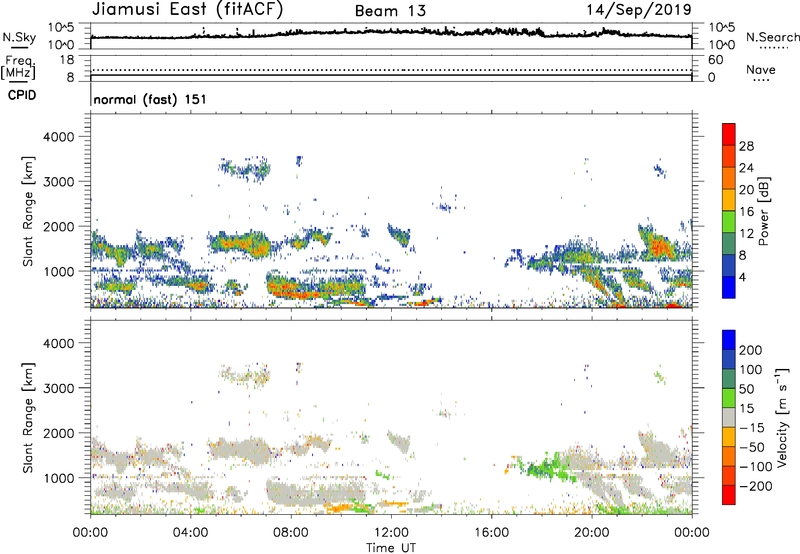Image resolution: width=800 pixels, height=554 pixels.
Task: Click '4000' on power panel range axis
Action: 58,137
